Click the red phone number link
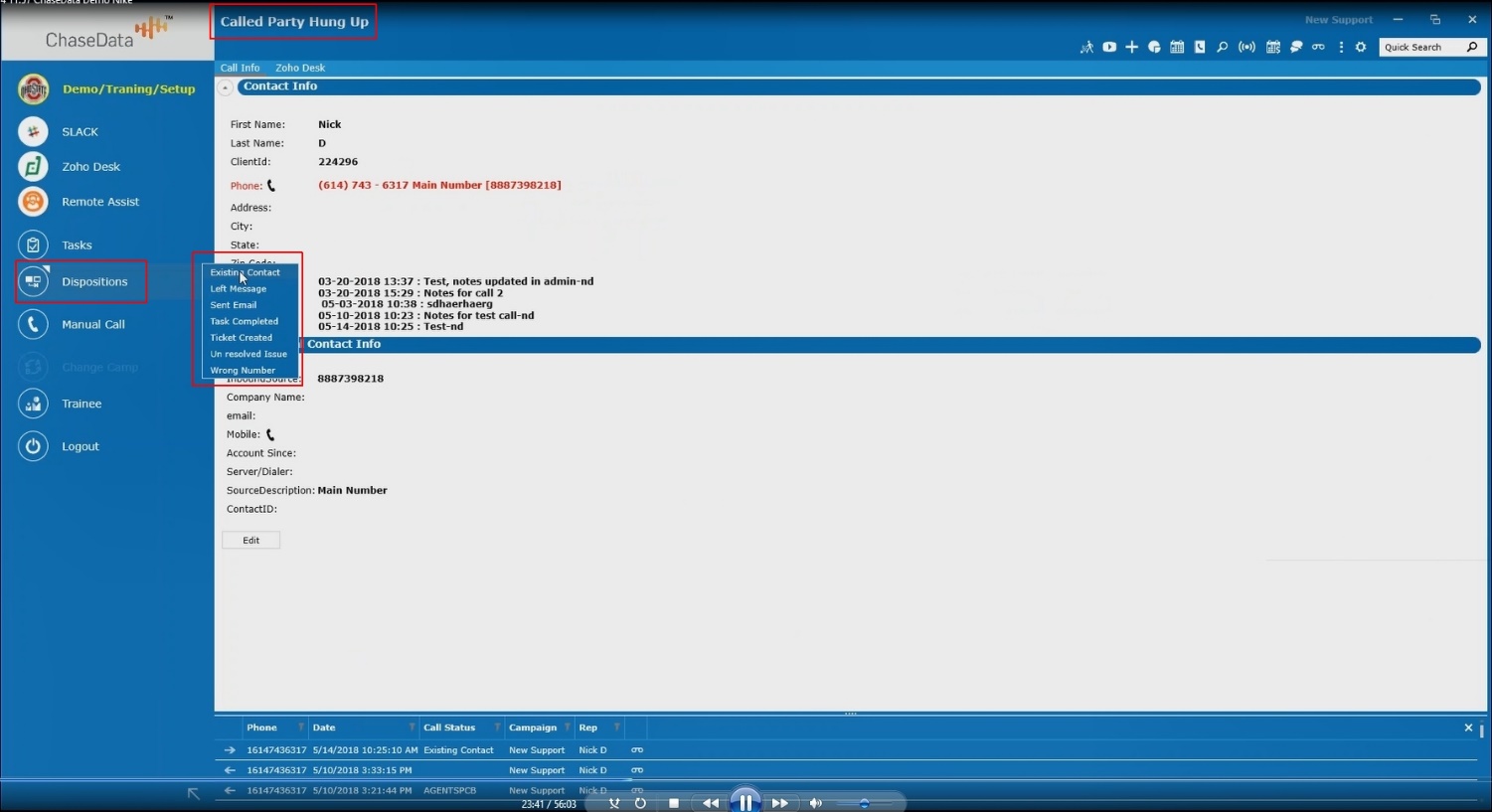Screen dimensions: 1492x812 439,185
